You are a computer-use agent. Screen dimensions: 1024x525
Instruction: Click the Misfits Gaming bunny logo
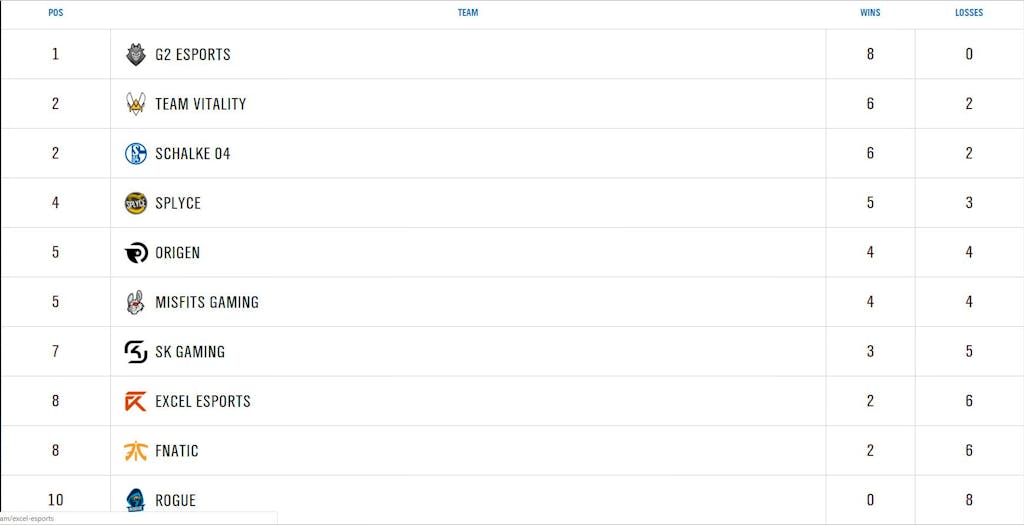(x=136, y=302)
